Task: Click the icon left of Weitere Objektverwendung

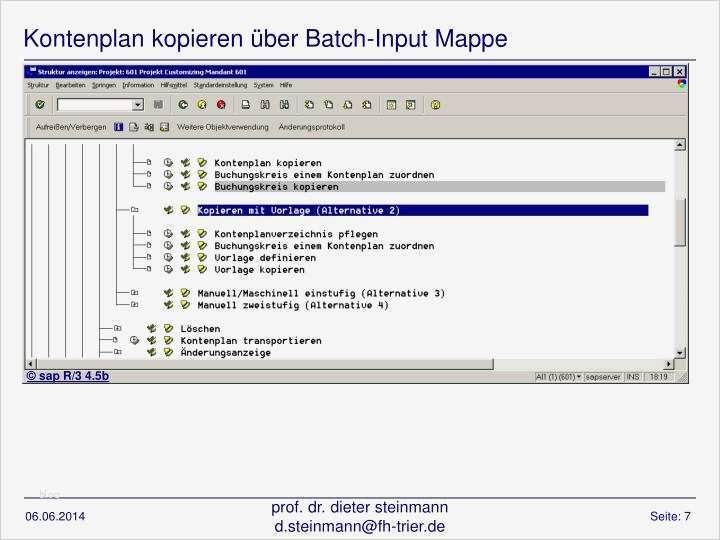Action: [x=164, y=127]
